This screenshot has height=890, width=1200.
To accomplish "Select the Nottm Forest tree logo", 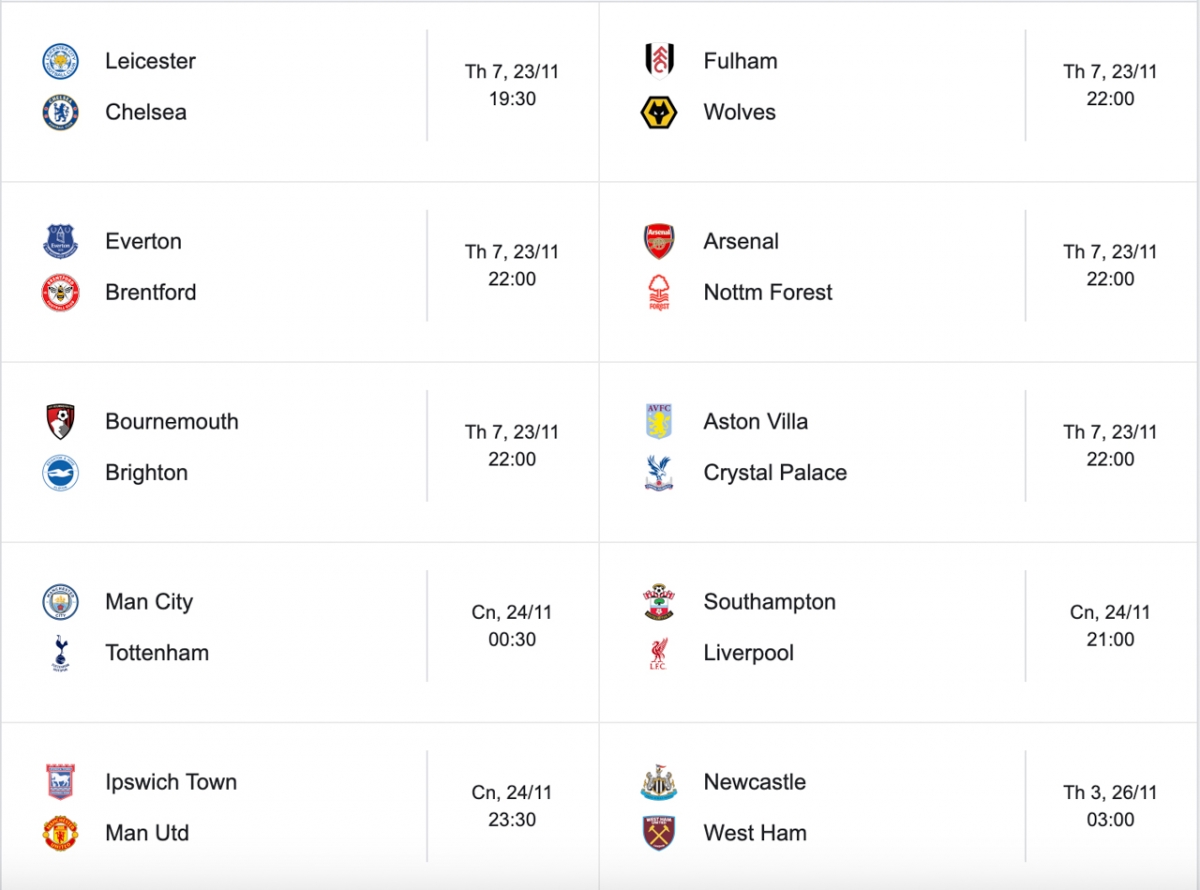I will 659,293.
